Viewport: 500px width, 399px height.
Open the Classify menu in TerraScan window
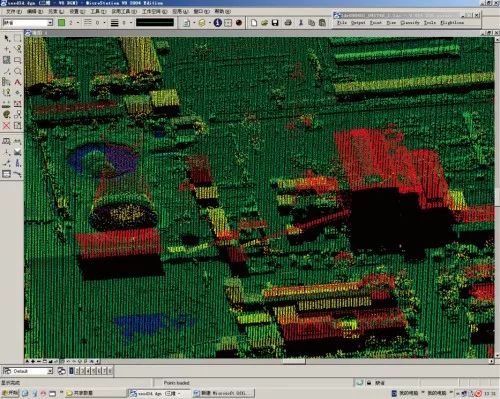click(x=410, y=23)
